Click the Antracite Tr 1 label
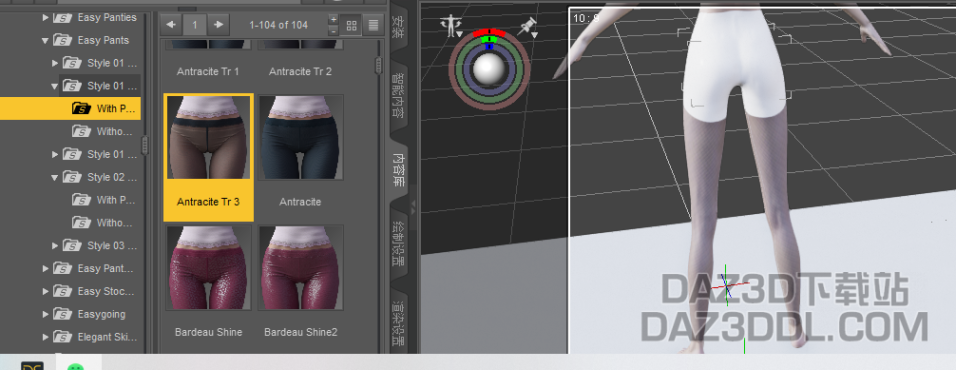 (208, 71)
